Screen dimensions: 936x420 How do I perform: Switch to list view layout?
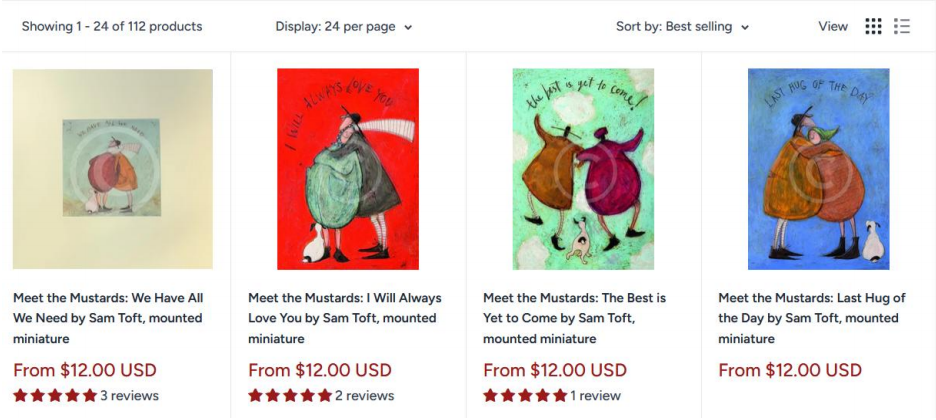902,27
